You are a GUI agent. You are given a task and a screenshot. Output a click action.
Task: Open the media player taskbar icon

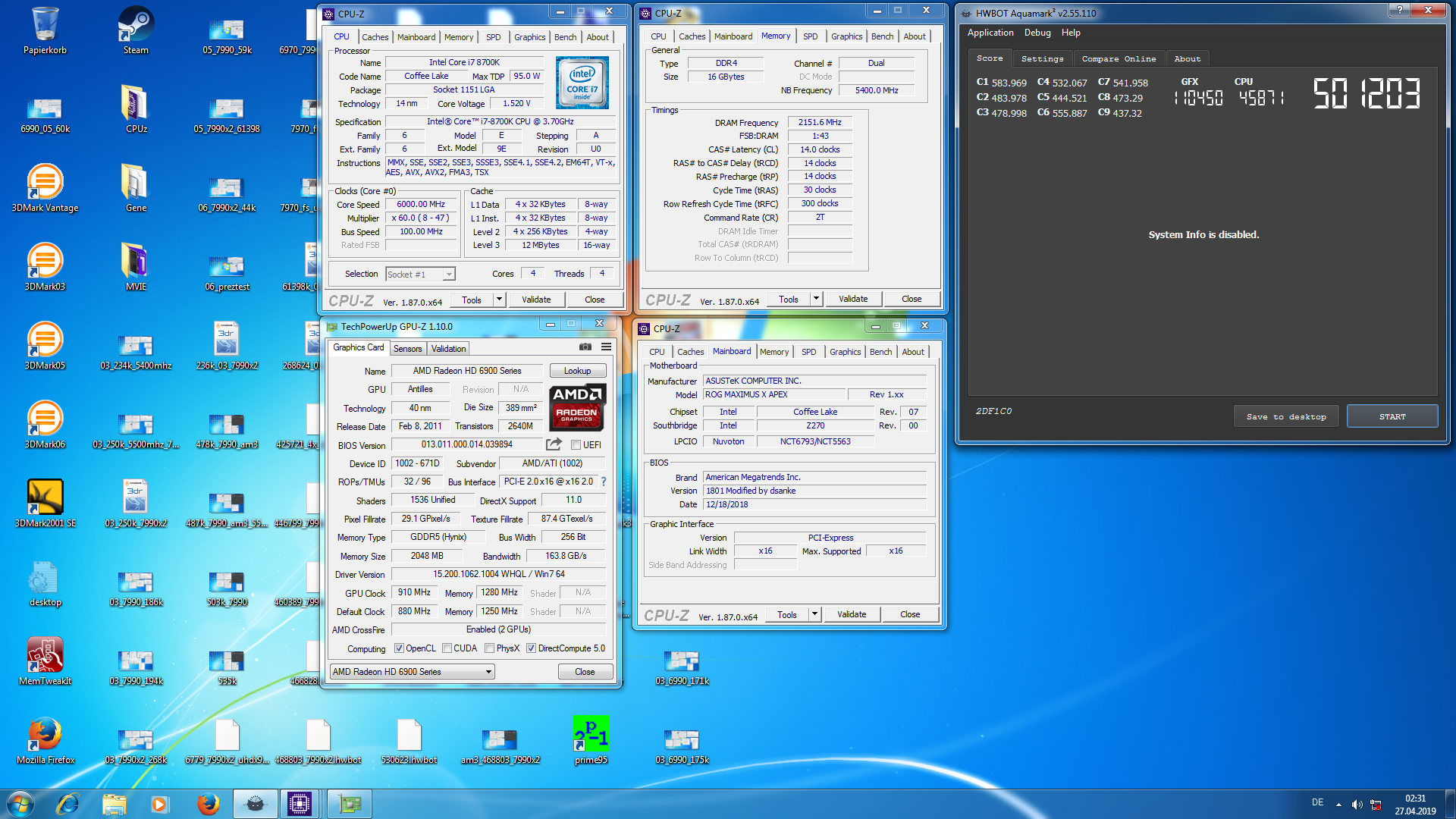point(159,803)
